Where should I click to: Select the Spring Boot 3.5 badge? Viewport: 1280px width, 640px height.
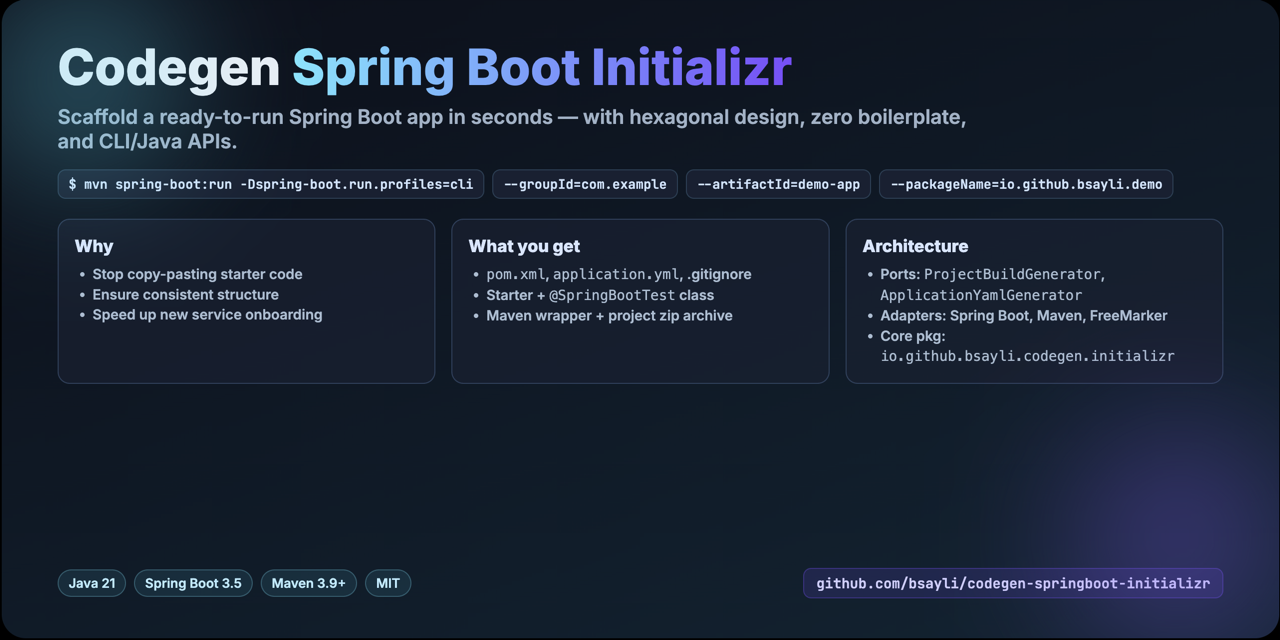[193, 583]
